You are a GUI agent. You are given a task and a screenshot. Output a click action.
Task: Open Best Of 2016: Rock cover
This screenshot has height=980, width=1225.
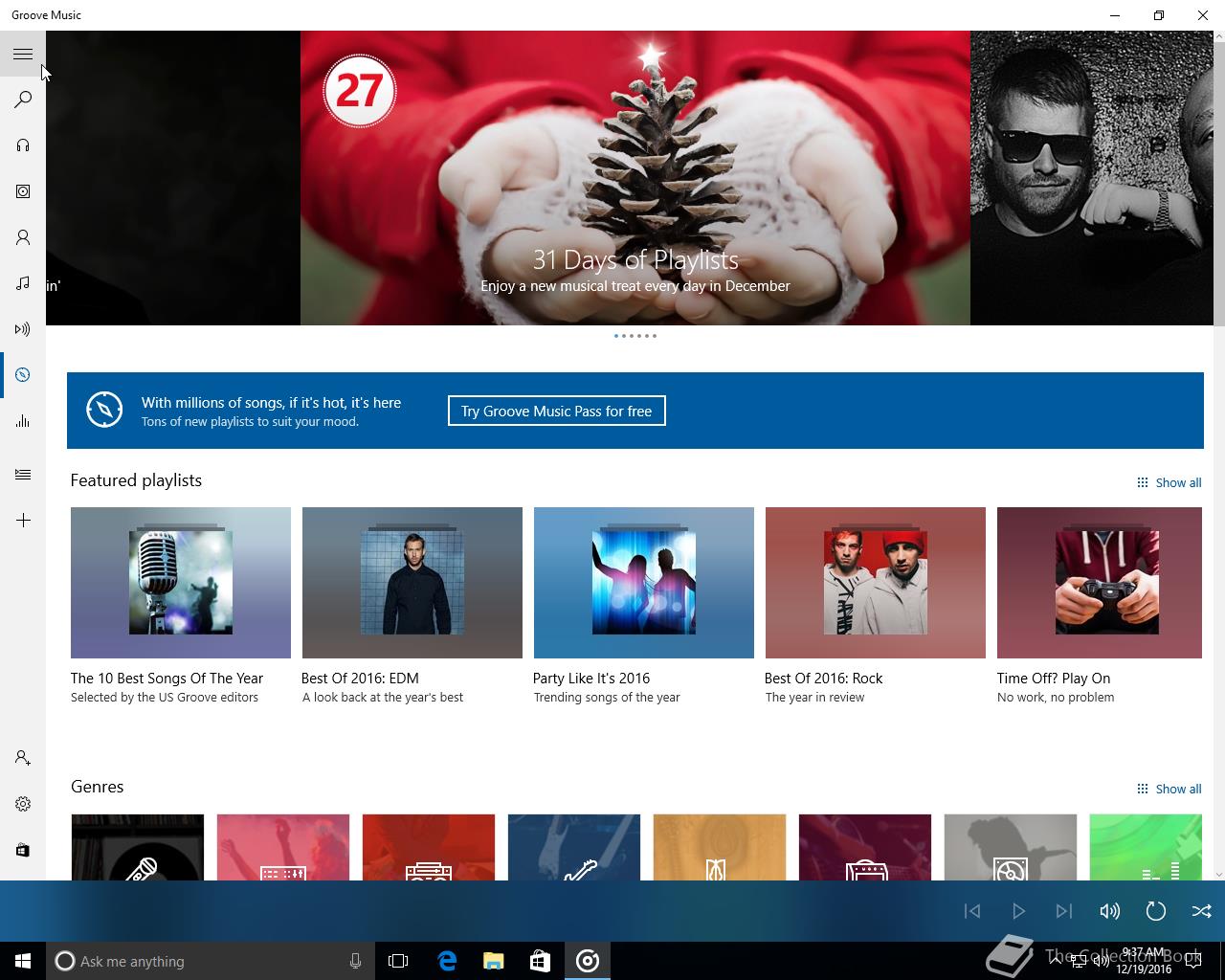[876, 583]
